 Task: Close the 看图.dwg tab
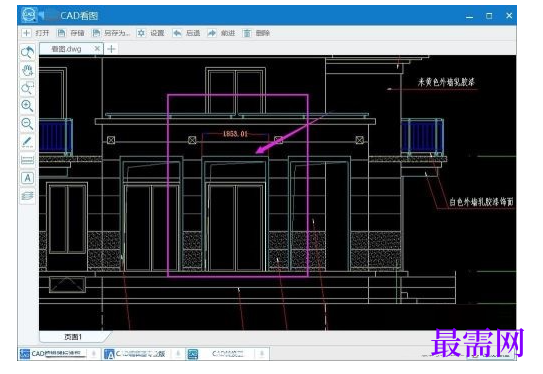point(97,48)
